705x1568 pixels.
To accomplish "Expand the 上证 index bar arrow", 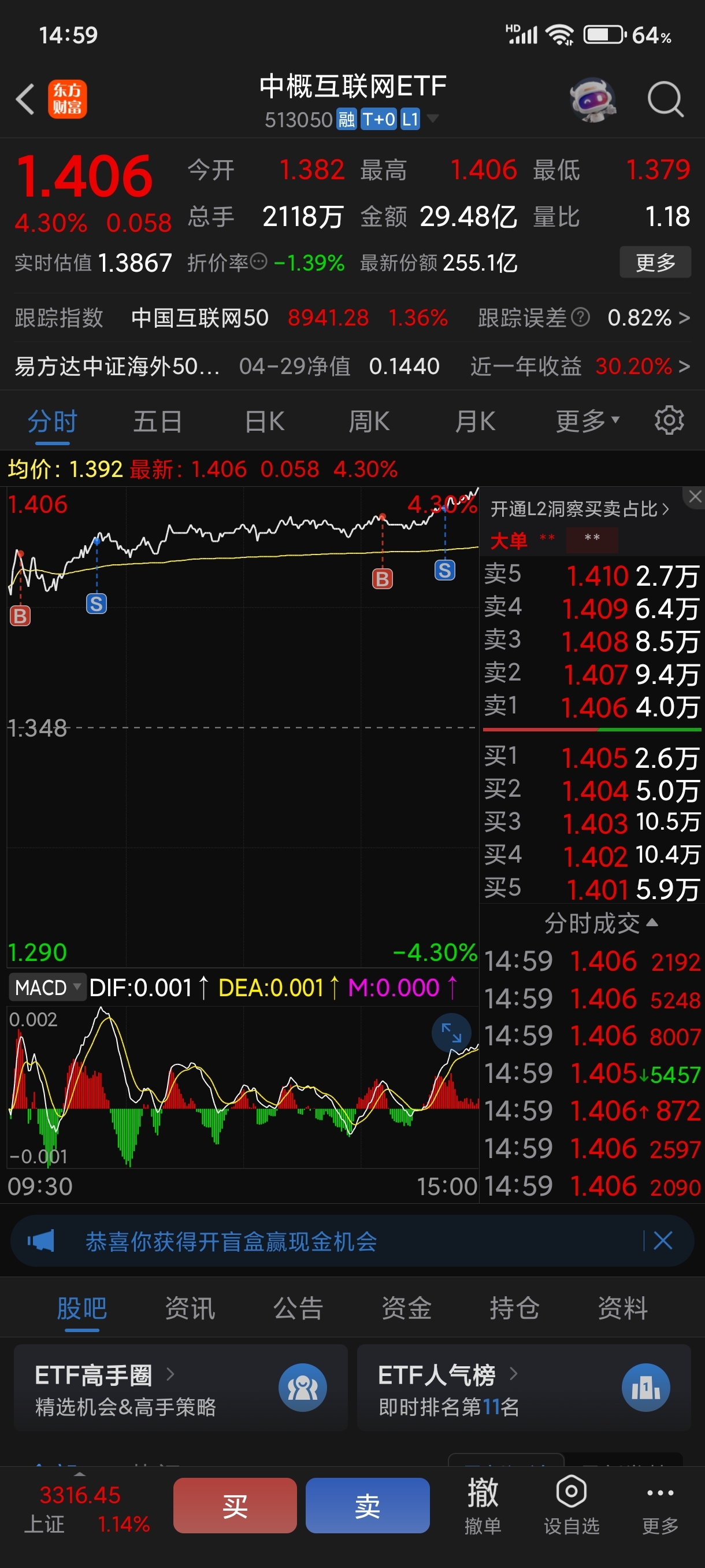I will 80,1474.
